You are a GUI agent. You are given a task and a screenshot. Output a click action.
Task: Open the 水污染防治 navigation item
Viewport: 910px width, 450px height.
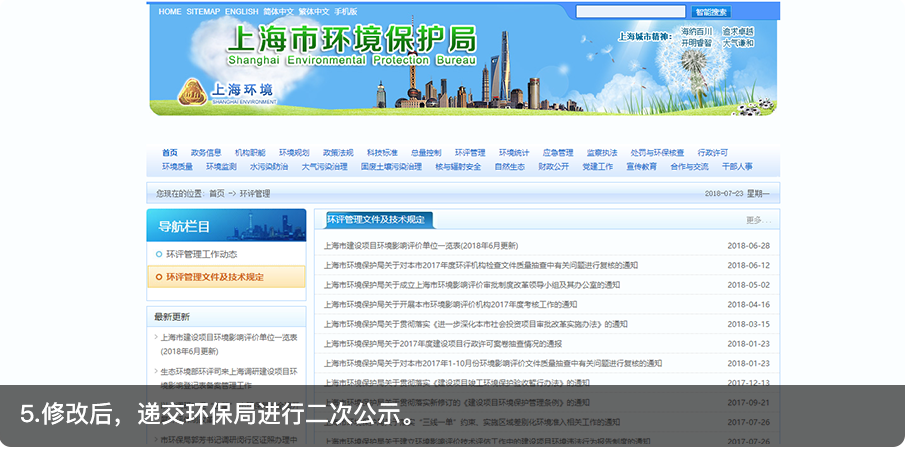(x=269, y=167)
